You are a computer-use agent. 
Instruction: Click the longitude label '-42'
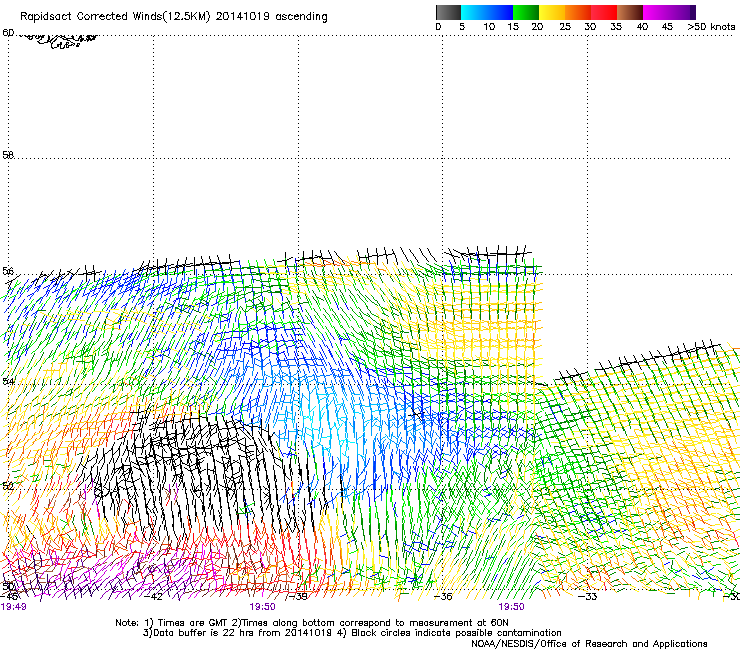click(153, 597)
